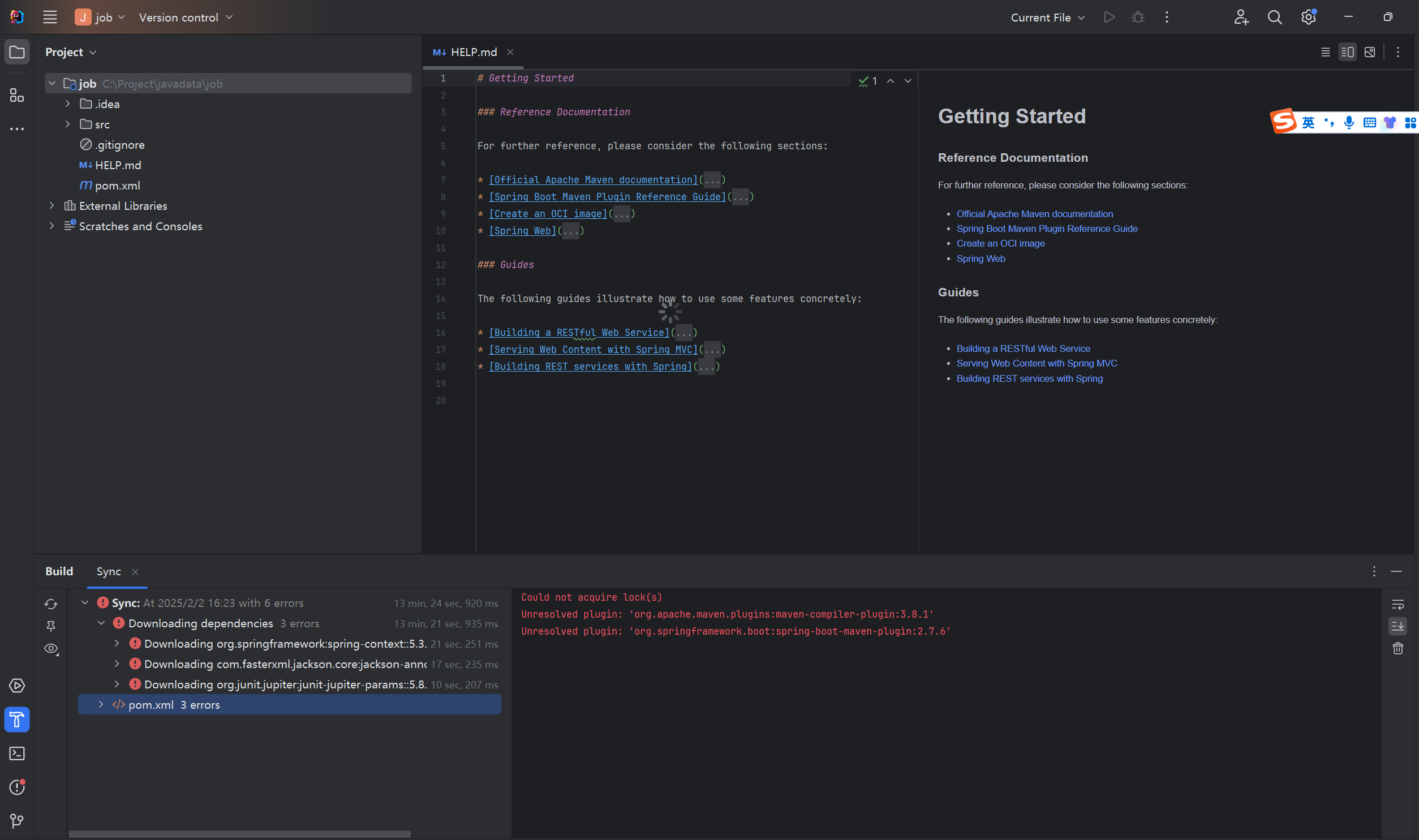
Task: Toggle Sogou English/Chinese input mode
Action: click(1308, 122)
